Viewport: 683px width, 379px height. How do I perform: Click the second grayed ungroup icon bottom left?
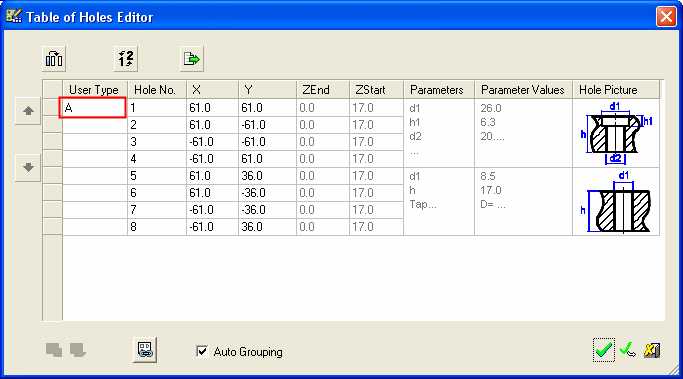coord(78,350)
